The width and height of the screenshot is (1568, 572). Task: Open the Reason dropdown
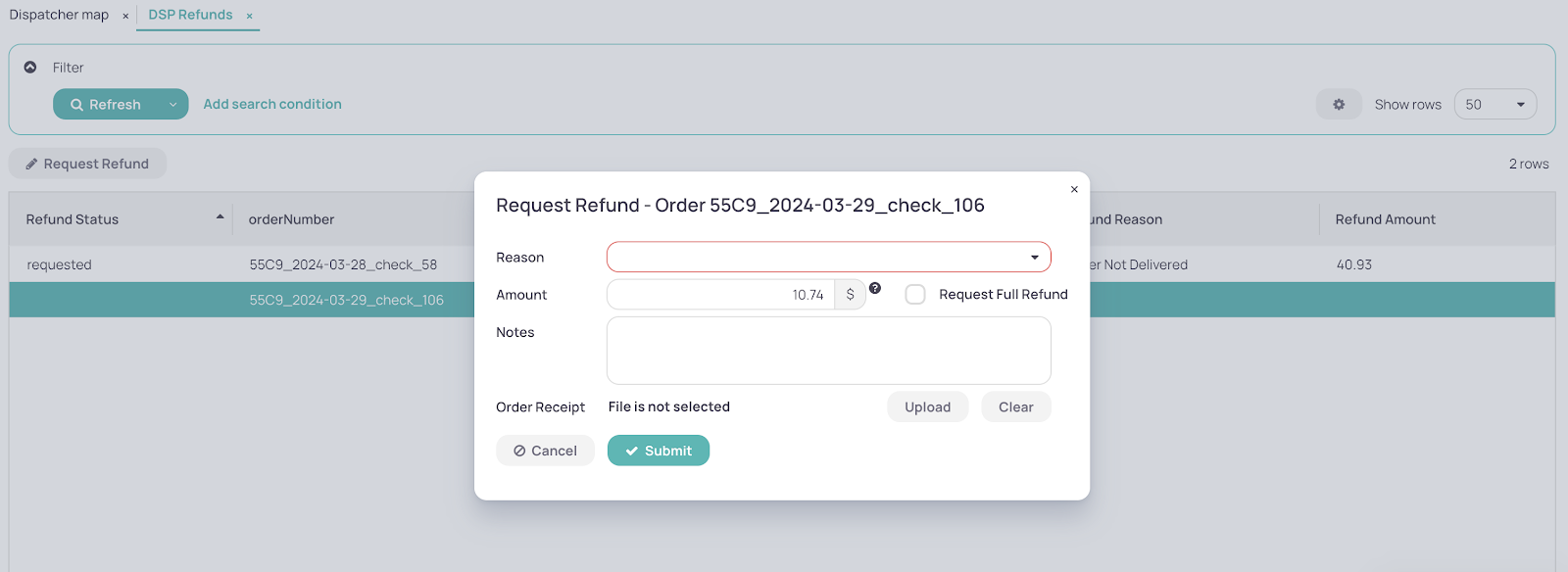coord(829,257)
